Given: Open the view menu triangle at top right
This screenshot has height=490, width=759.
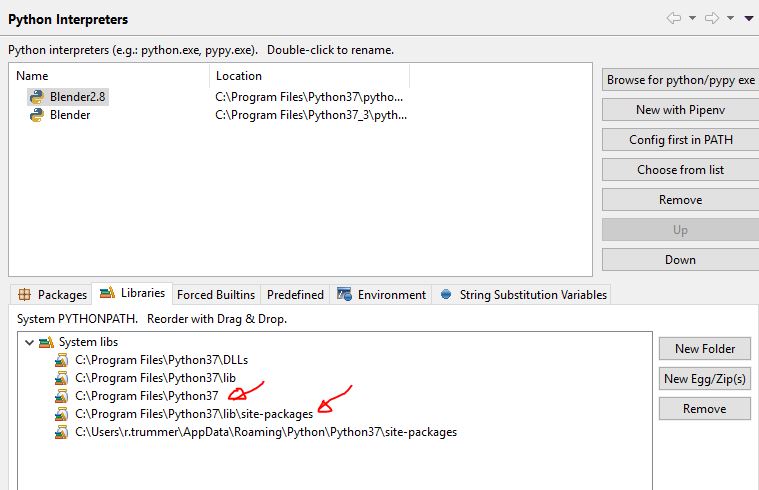Looking at the screenshot, I should 749,18.
